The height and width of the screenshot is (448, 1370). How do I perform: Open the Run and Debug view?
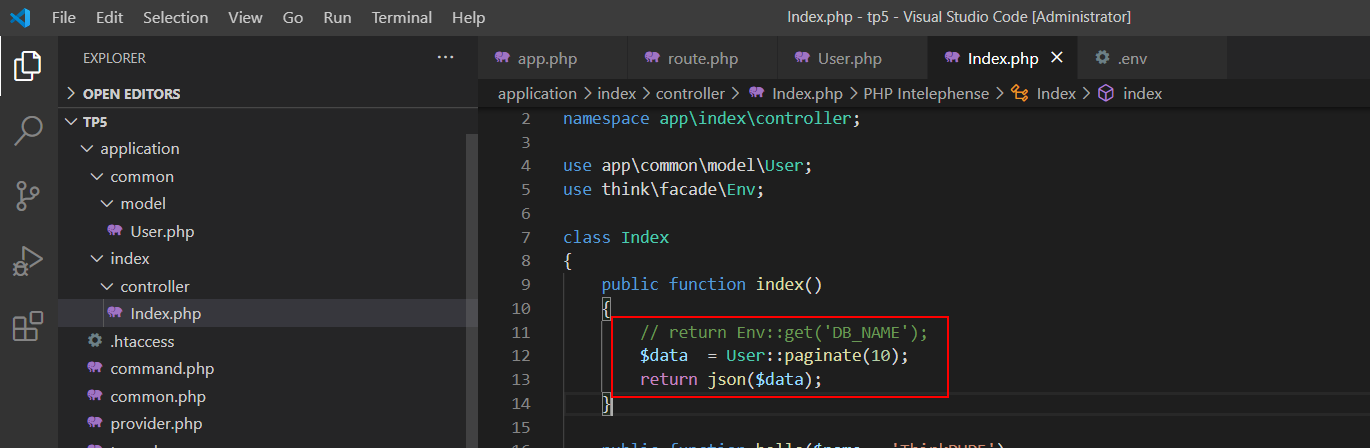[28, 261]
